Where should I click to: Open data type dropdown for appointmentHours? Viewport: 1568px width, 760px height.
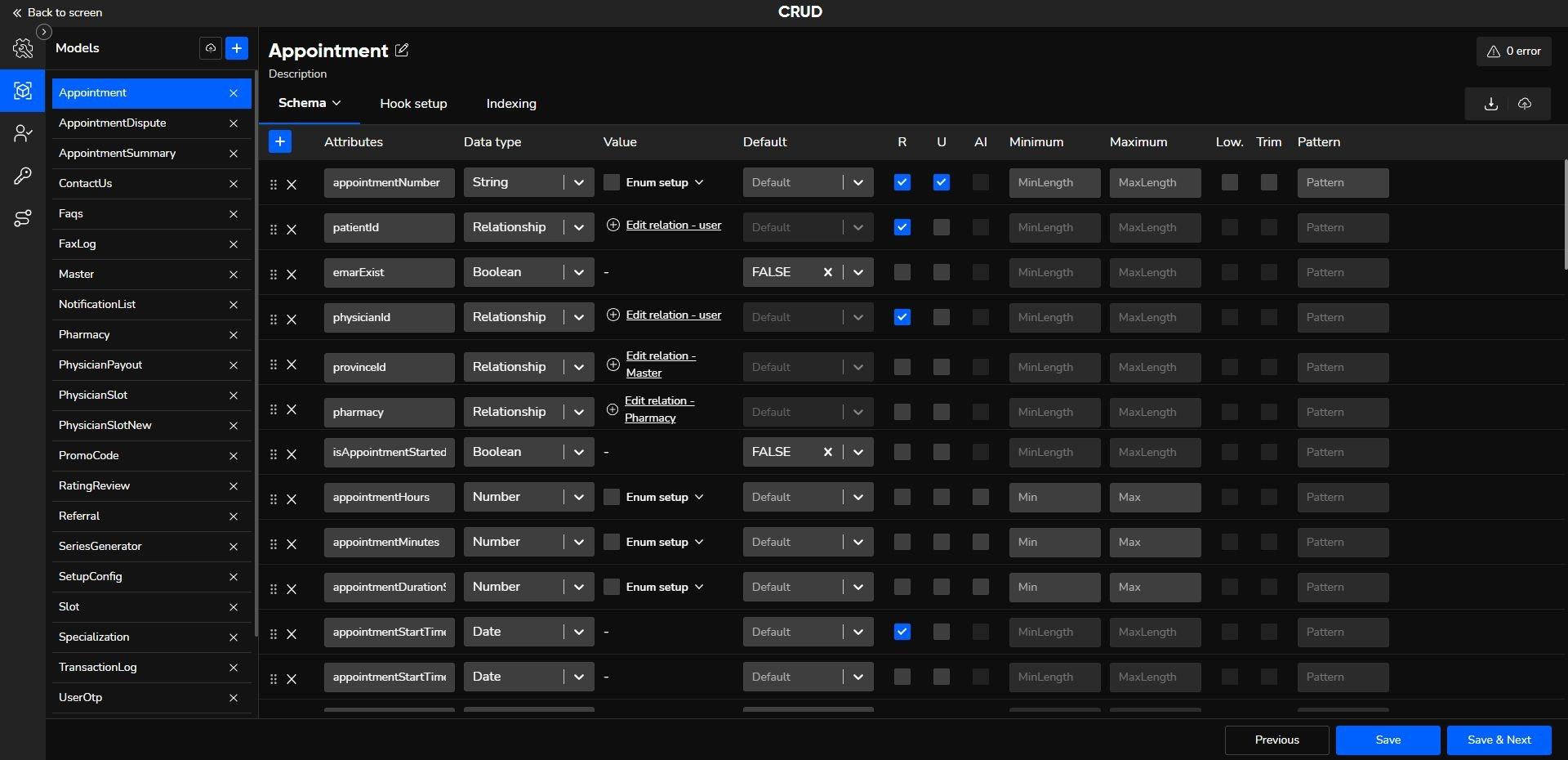[x=529, y=497]
